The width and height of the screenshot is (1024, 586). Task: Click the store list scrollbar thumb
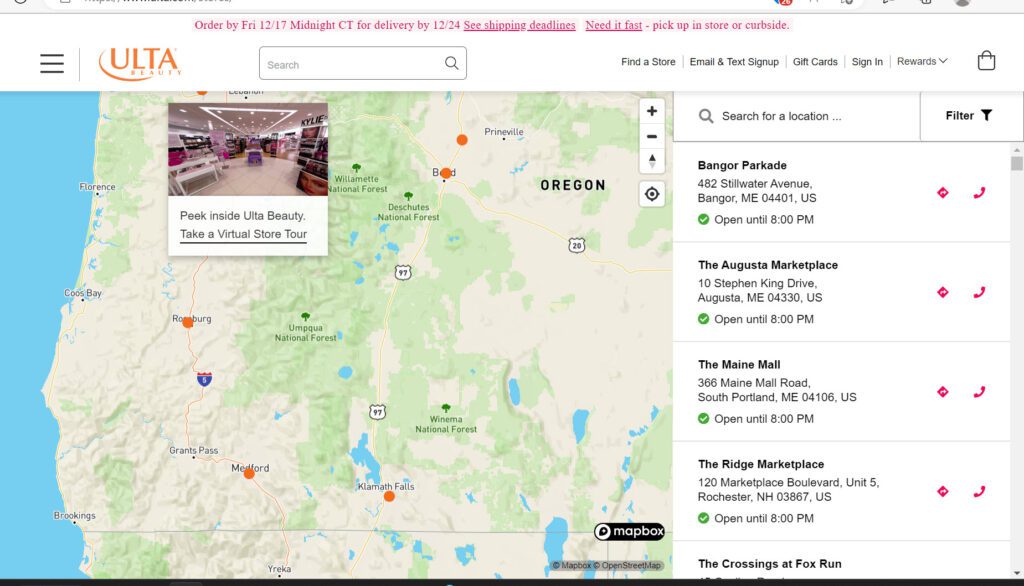coord(1016,163)
